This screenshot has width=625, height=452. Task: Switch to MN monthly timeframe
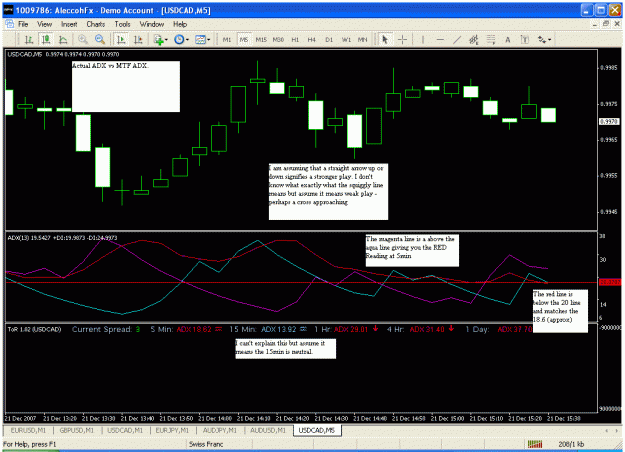click(x=362, y=39)
